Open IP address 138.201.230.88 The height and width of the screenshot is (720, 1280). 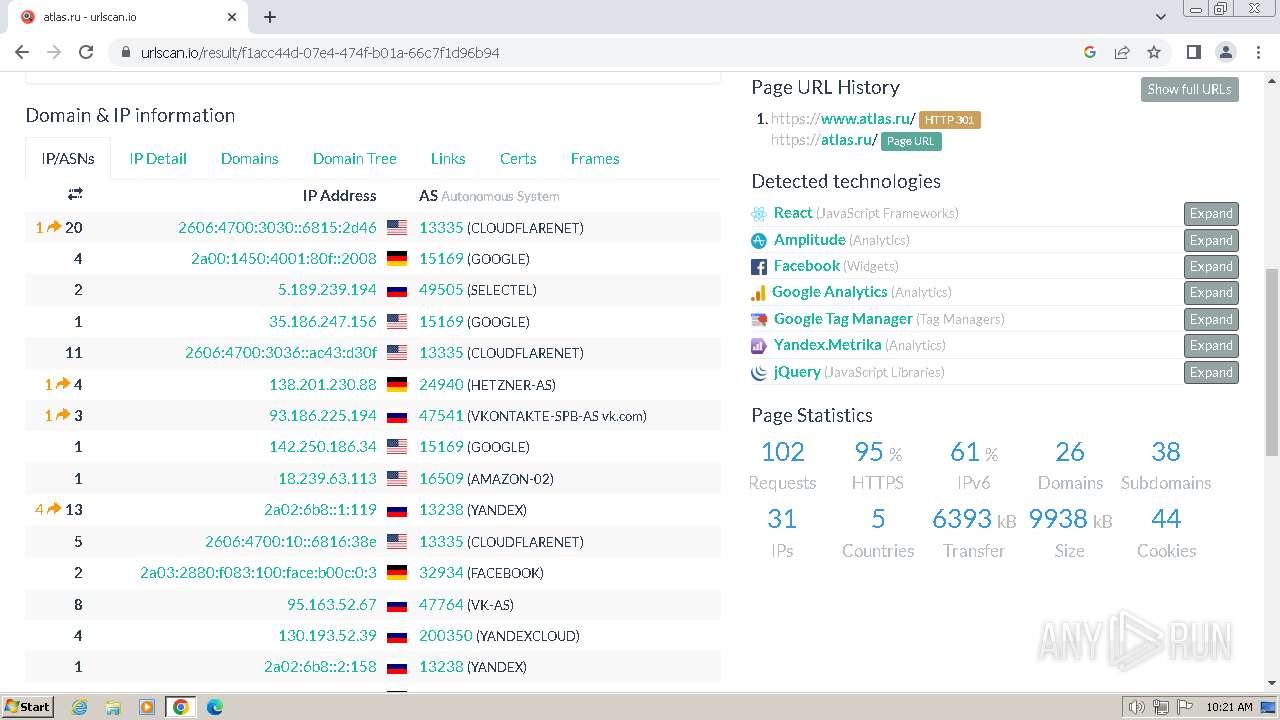coord(323,384)
